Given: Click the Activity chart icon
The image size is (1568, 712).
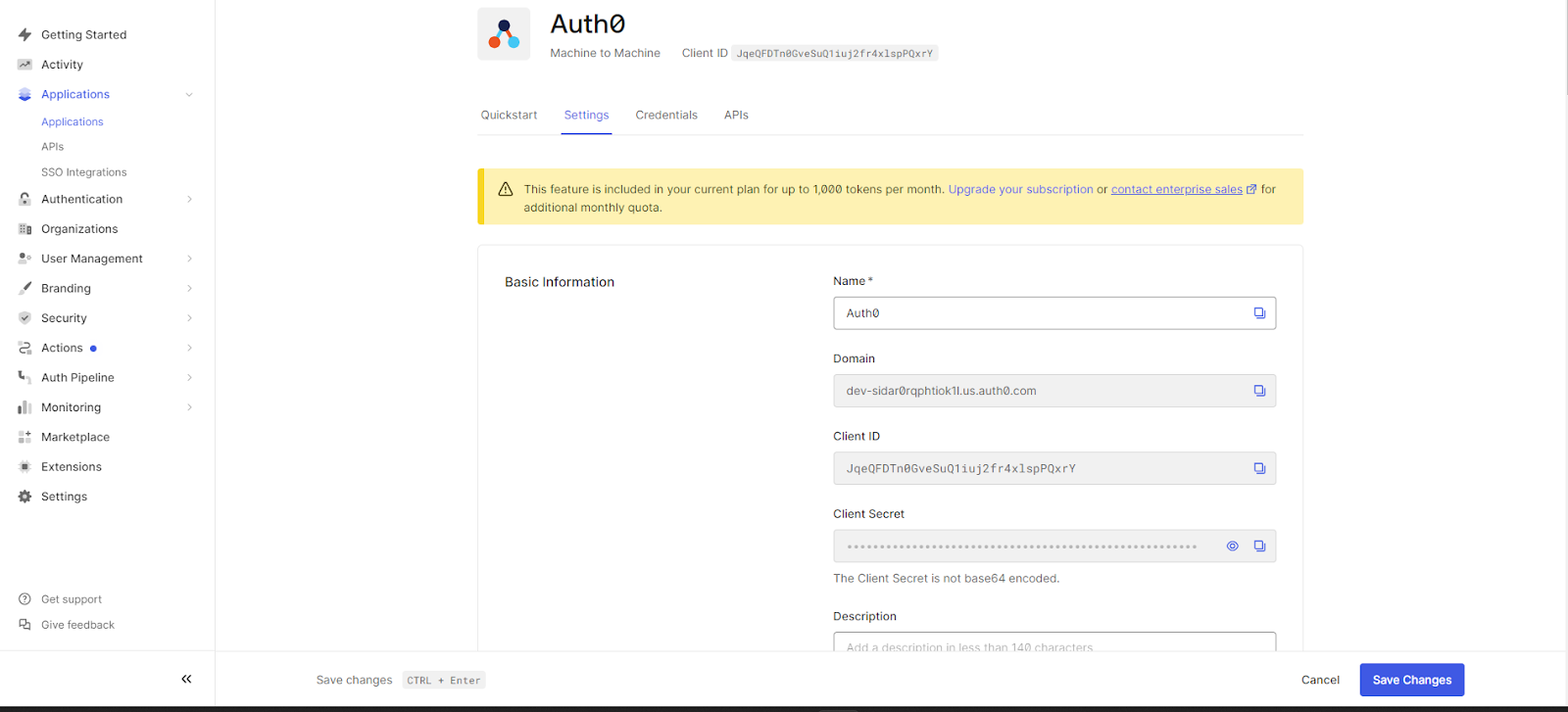Looking at the screenshot, I should [x=24, y=65].
